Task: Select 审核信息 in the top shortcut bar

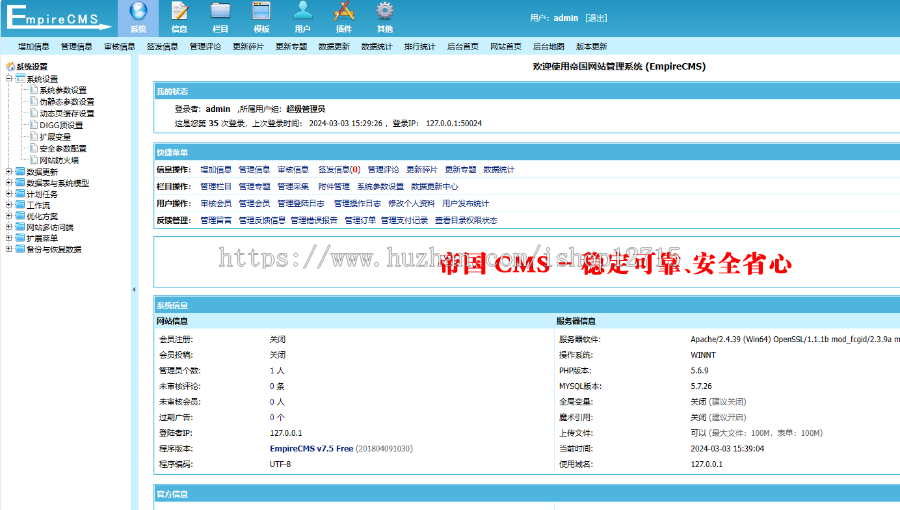Action: tap(119, 46)
